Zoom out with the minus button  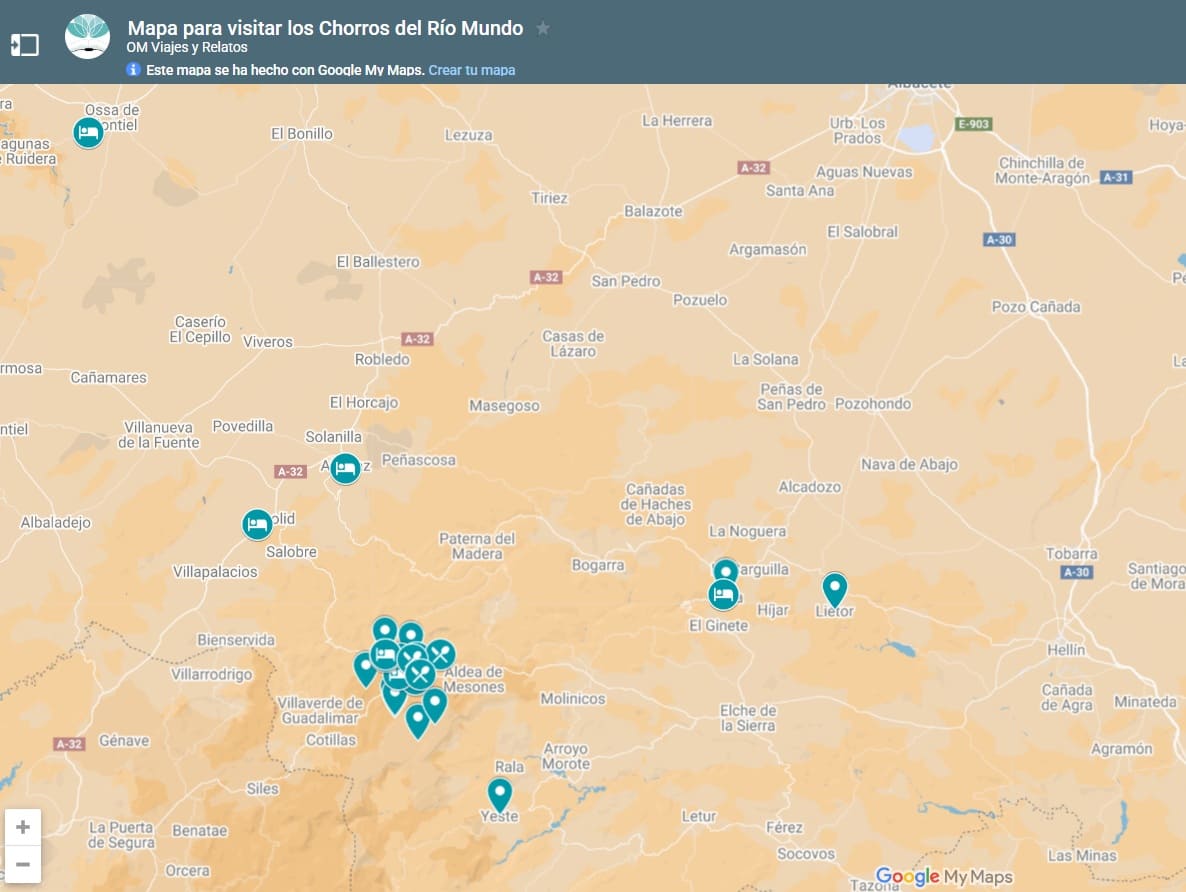(x=23, y=864)
